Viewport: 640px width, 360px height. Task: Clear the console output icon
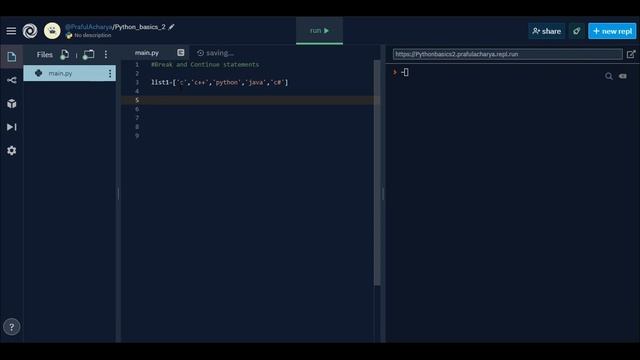[x=623, y=76]
